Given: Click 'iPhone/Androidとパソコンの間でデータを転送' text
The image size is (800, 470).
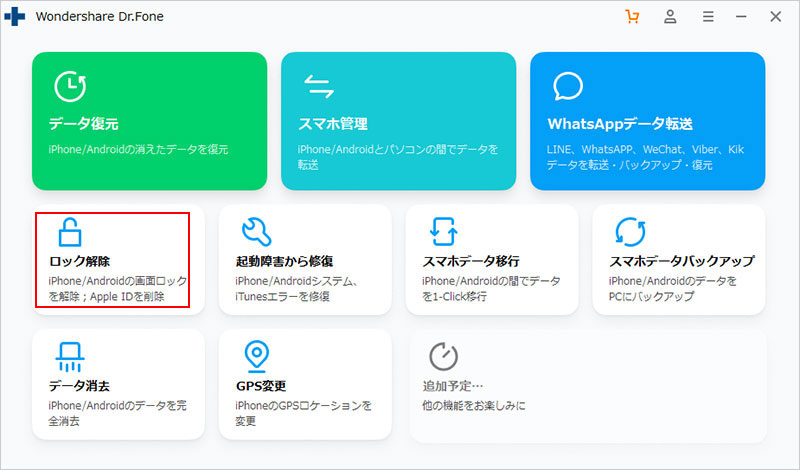Looking at the screenshot, I should [398, 157].
